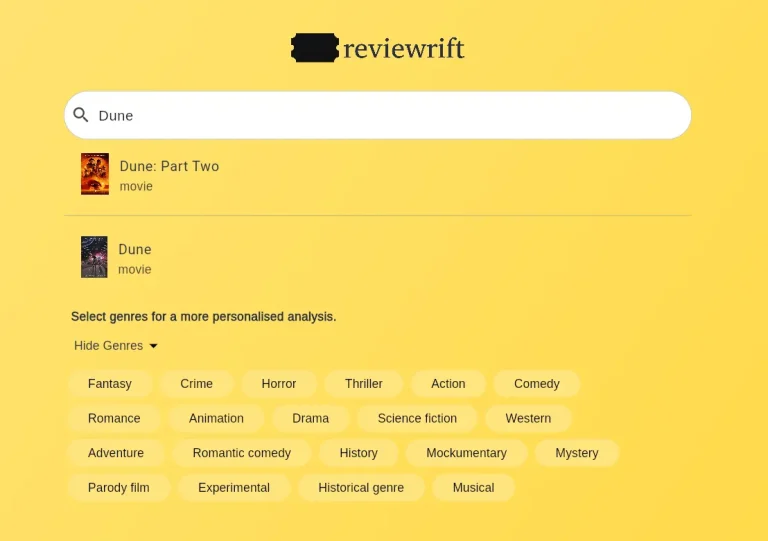Toggle the Horror genre chip
The width and height of the screenshot is (768, 541).
pos(279,384)
